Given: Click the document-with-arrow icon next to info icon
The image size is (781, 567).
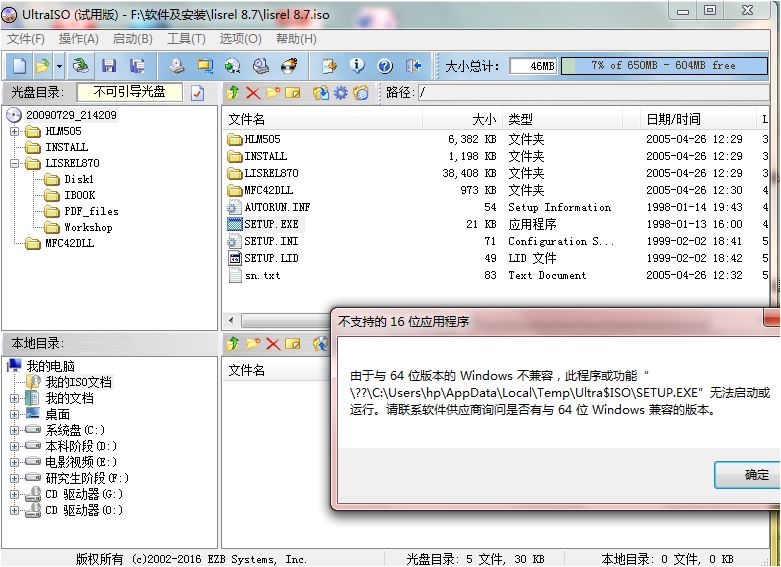Looking at the screenshot, I should coord(329,66).
